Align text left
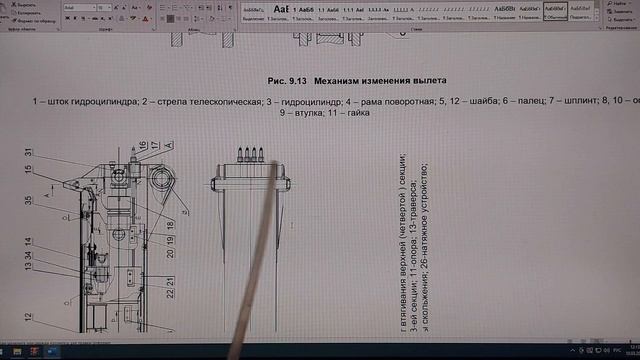 [x=162, y=19]
